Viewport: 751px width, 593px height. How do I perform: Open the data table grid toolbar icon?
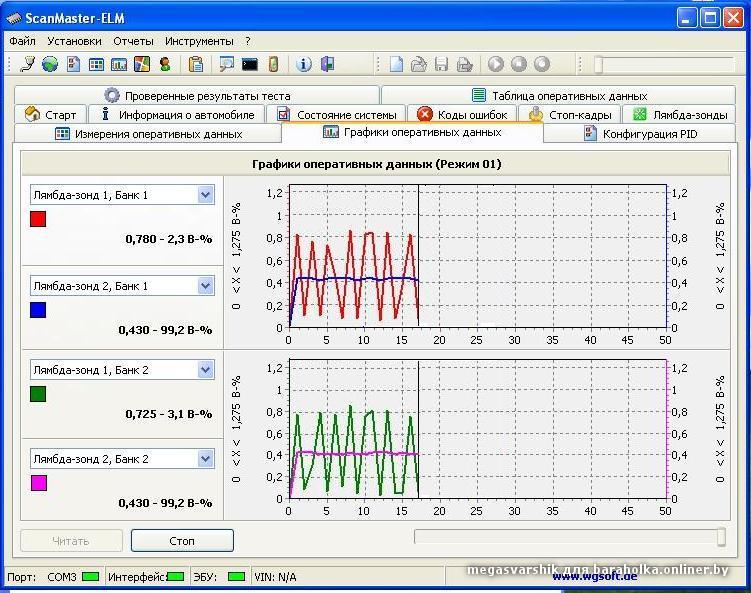click(x=96, y=64)
